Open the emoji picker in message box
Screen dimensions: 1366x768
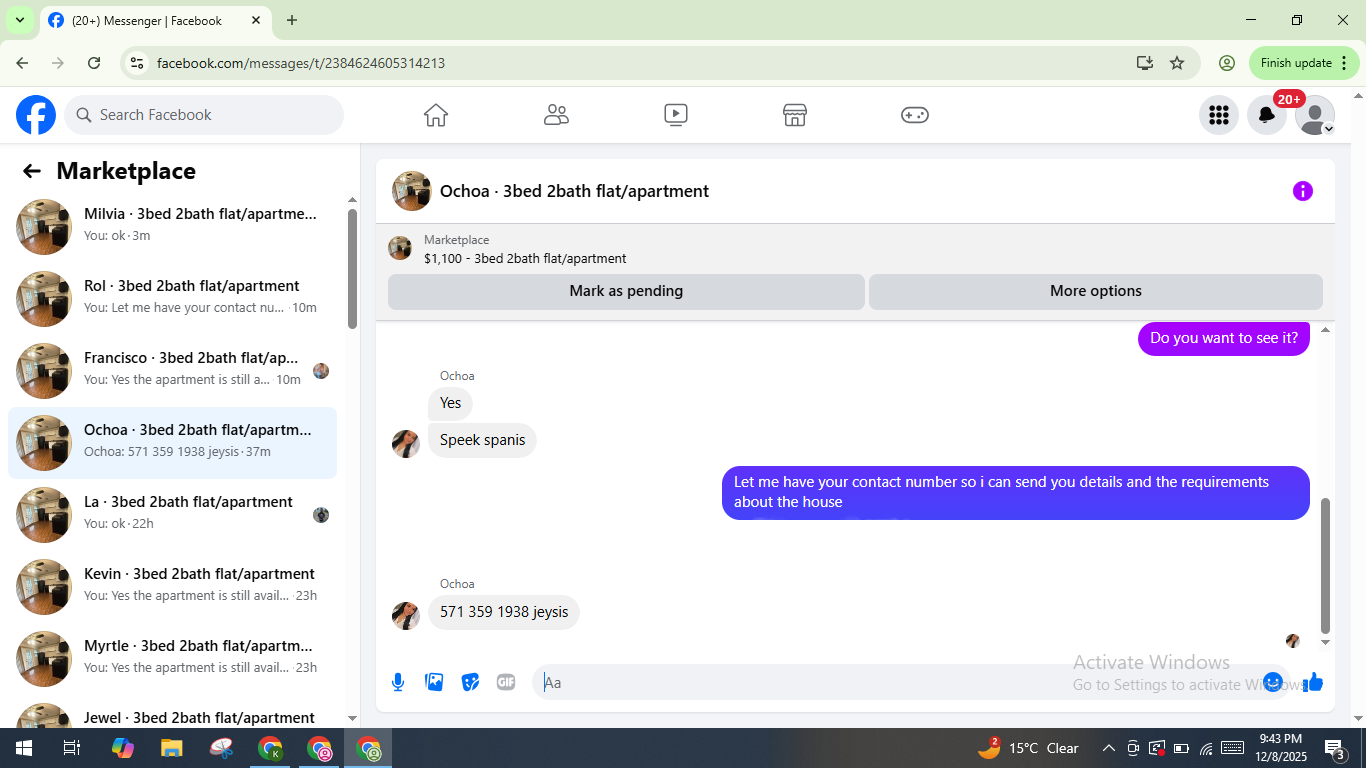click(x=1273, y=682)
